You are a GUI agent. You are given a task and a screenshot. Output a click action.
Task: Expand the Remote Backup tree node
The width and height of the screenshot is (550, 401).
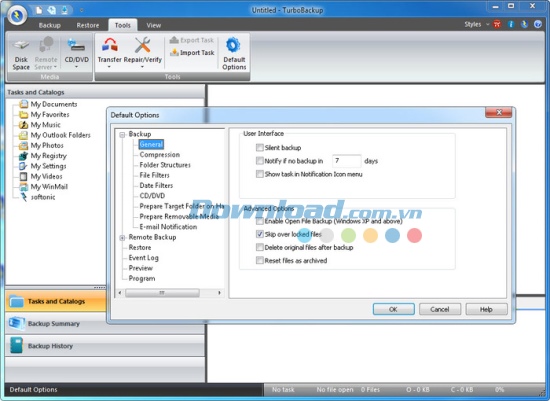[x=122, y=238]
